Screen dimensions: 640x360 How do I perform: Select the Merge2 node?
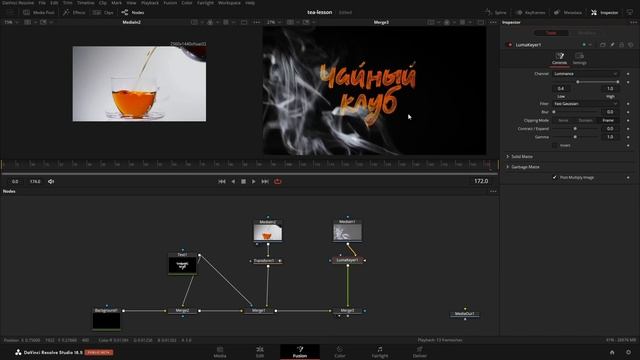tap(182, 311)
